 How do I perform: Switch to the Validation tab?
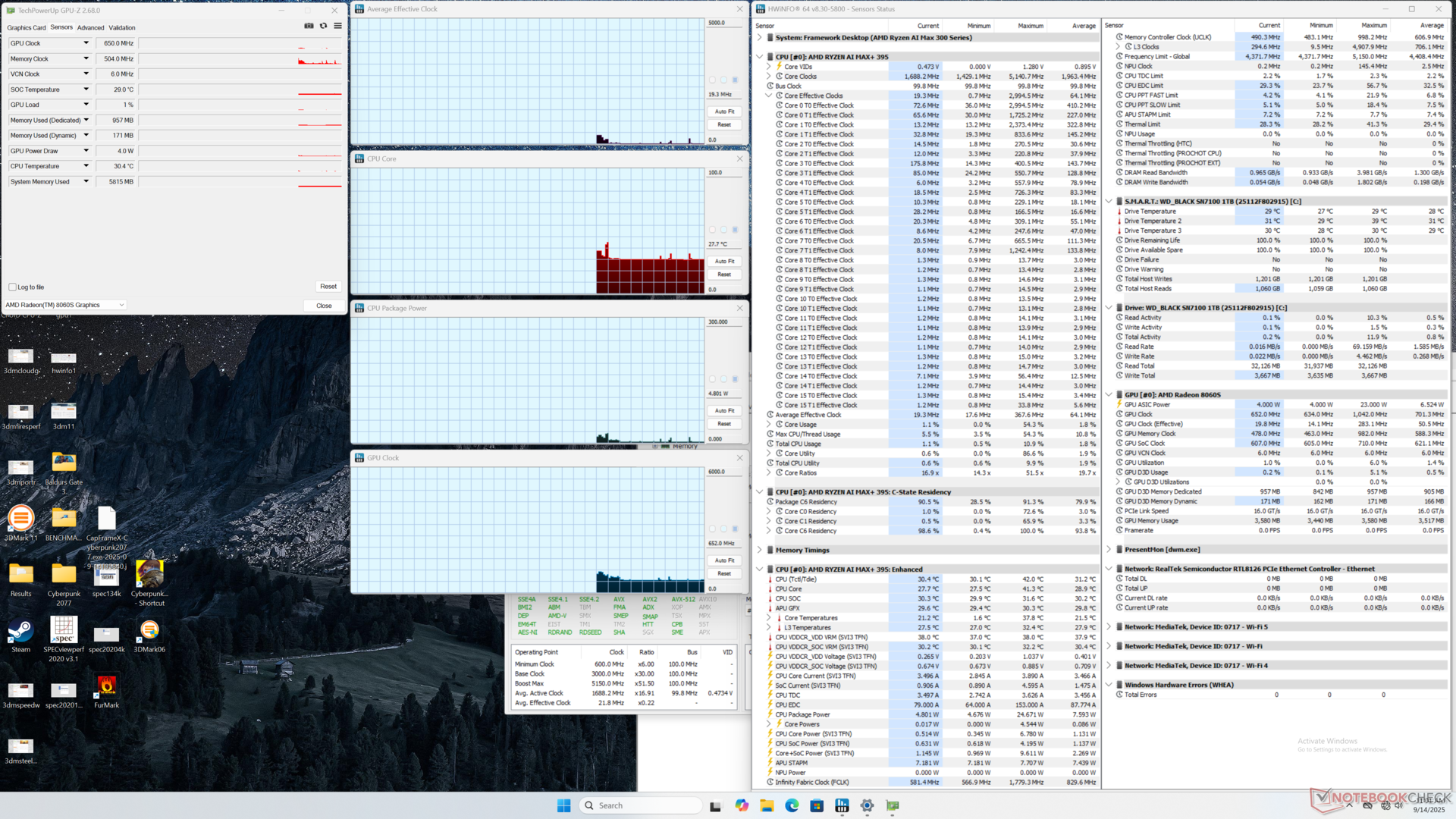click(x=122, y=28)
